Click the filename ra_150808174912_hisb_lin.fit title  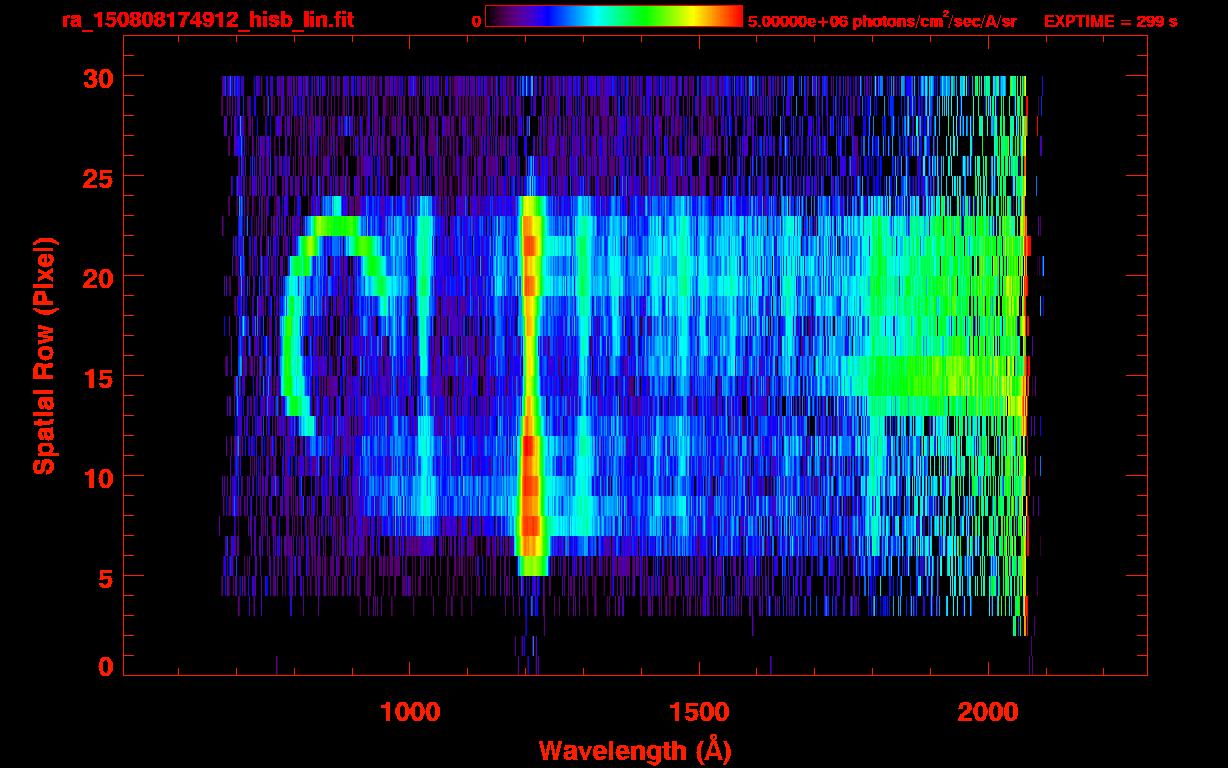pyautogui.click(x=207, y=20)
